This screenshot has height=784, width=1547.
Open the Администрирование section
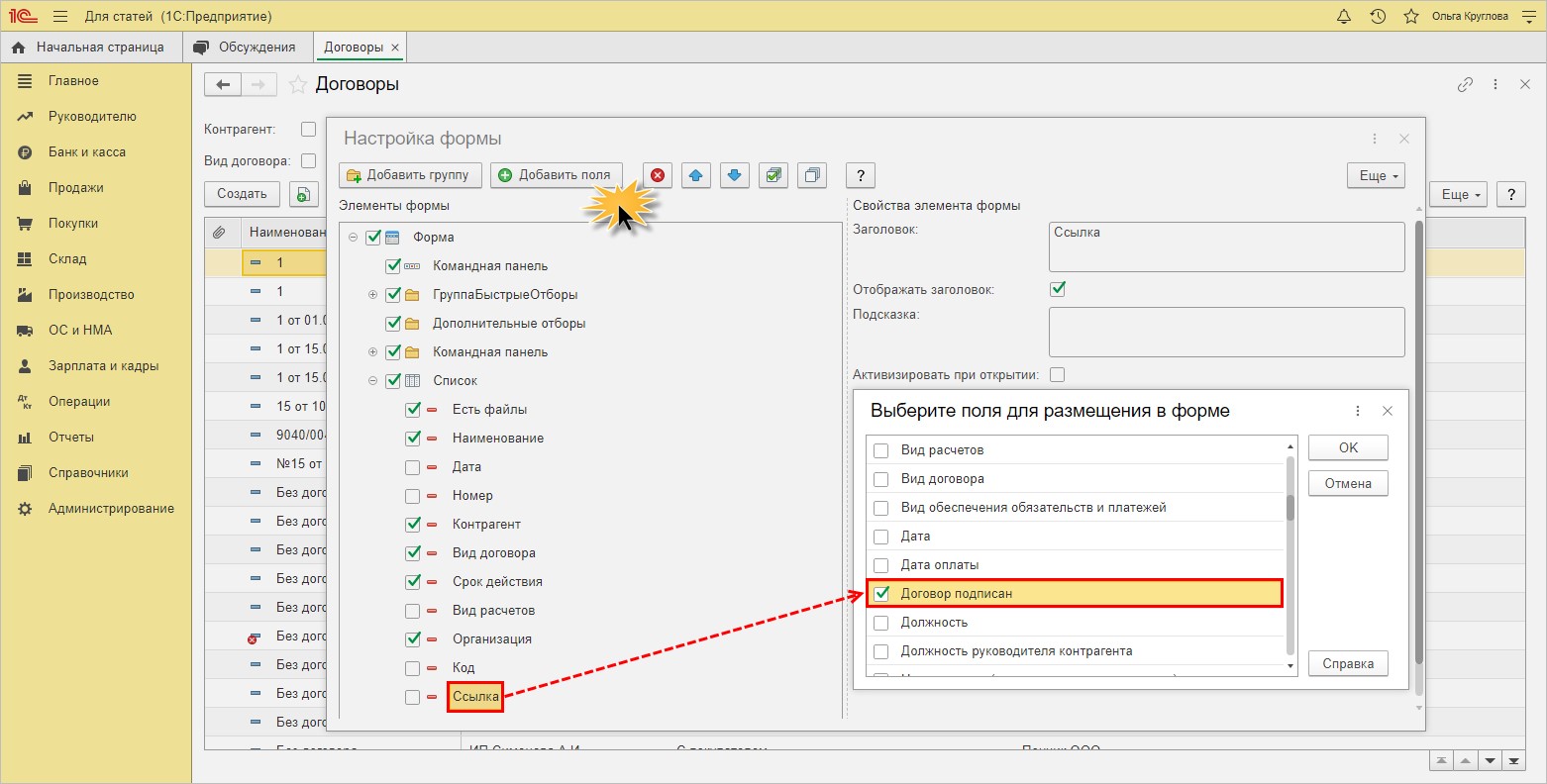[111, 509]
